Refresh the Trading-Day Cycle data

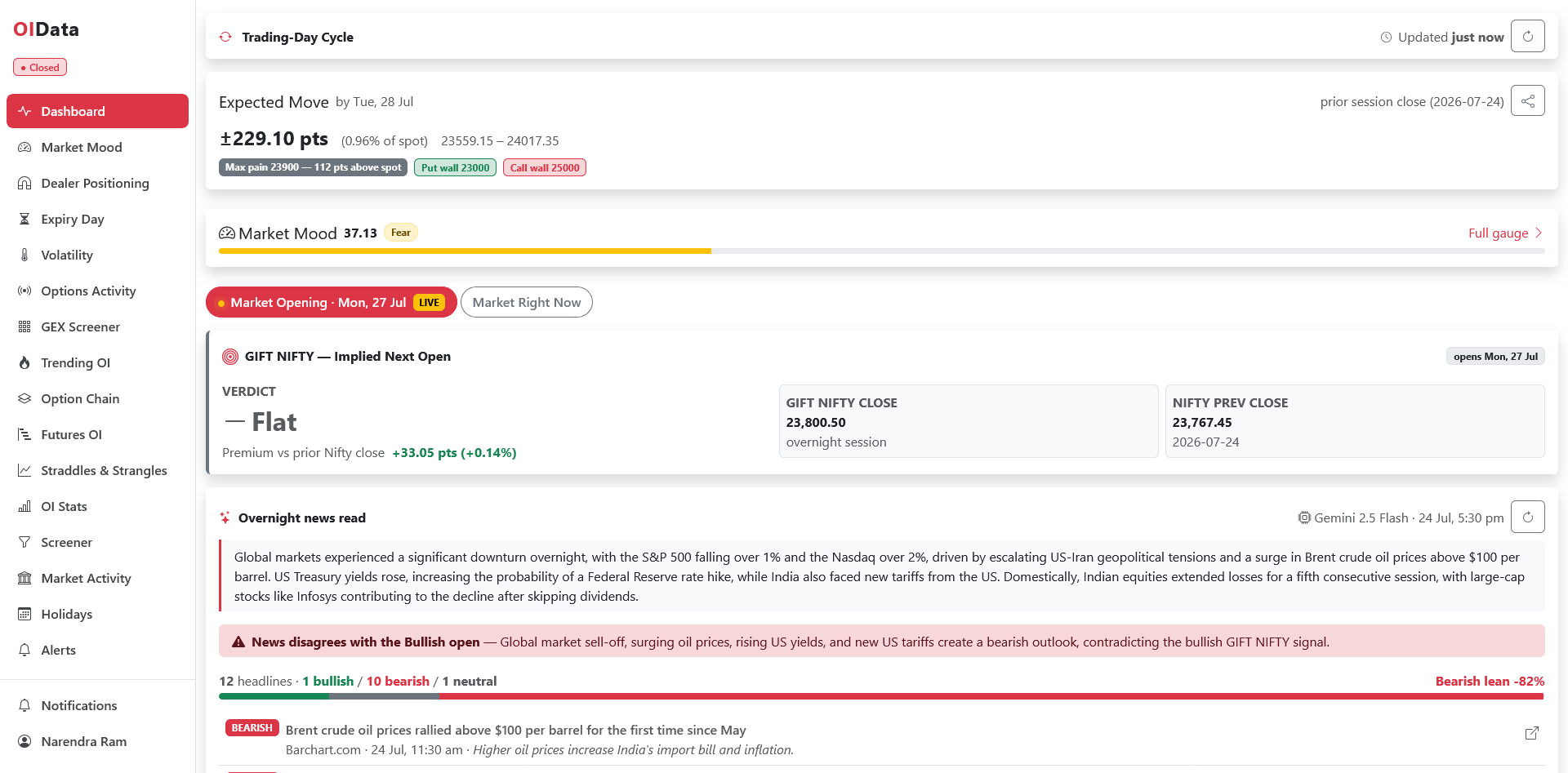[x=1527, y=36]
